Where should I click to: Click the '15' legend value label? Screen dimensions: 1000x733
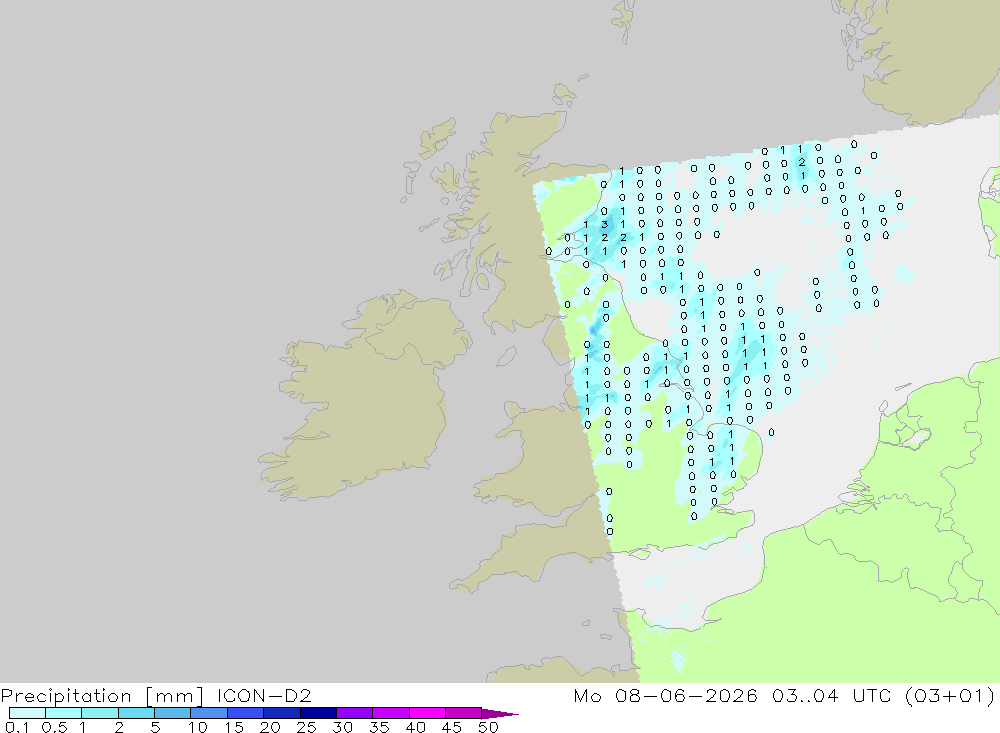[234, 727]
